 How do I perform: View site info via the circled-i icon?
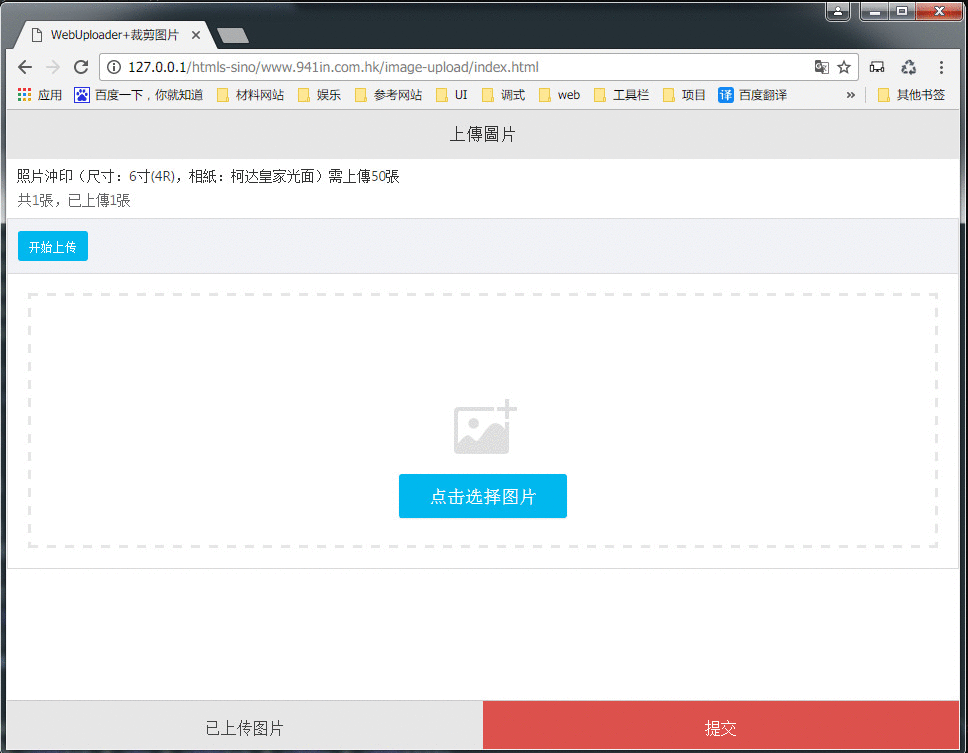click(x=113, y=67)
